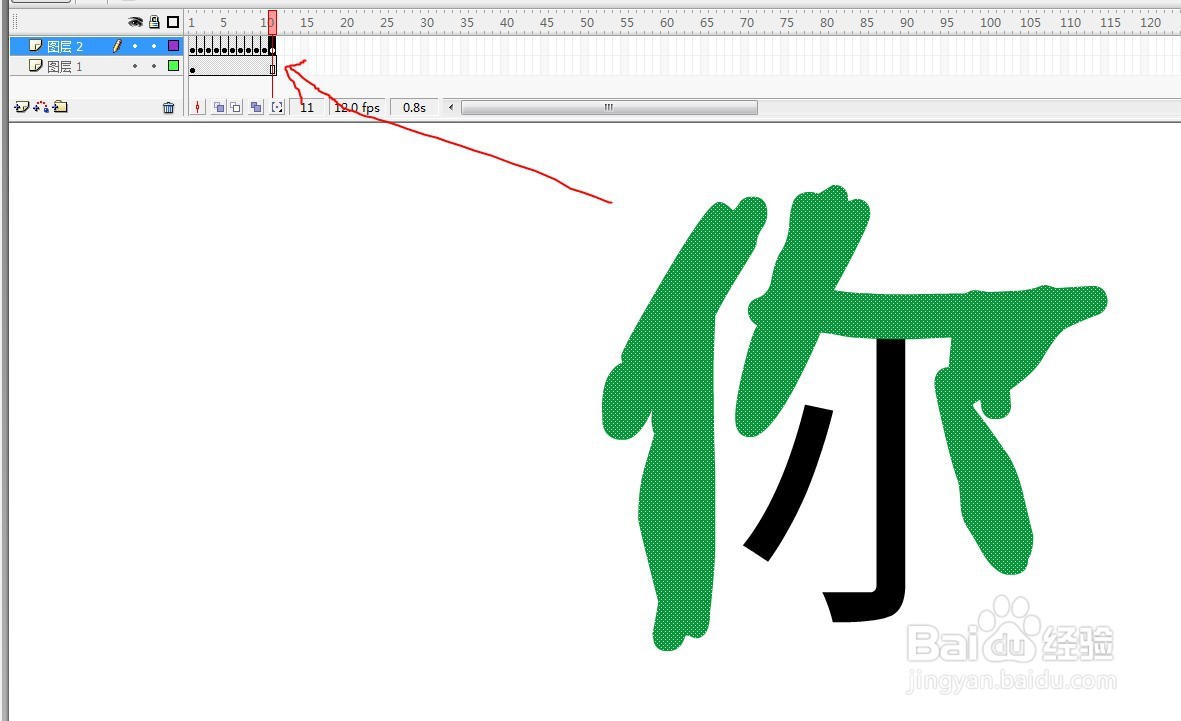The height and width of the screenshot is (721, 1181).
Task: Click the Edit Multiple Frames icon
Action: point(256,106)
